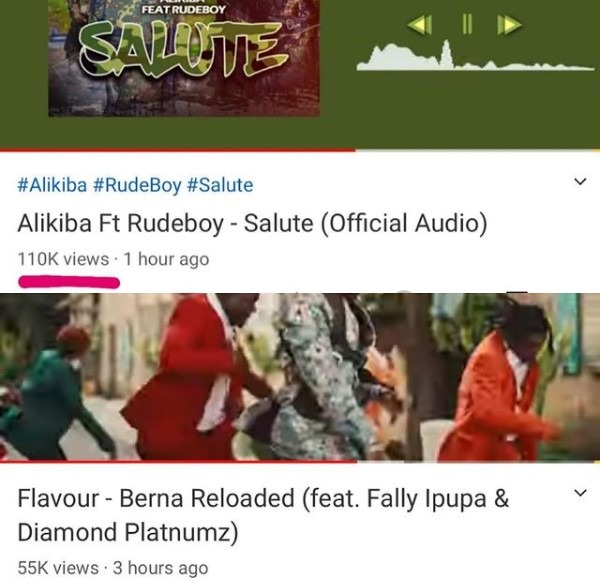
Task: Play the Berna Reloaded dancing video thumbnail
Action: pos(300,377)
